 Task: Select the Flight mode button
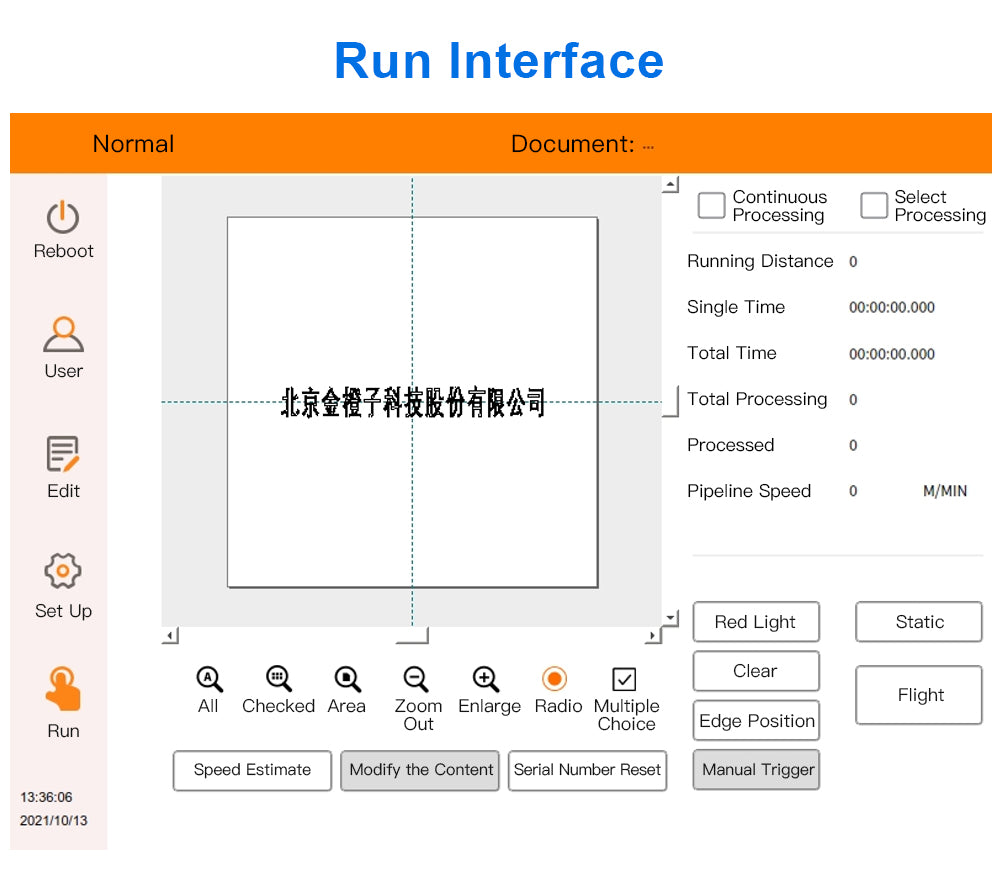[x=919, y=695]
